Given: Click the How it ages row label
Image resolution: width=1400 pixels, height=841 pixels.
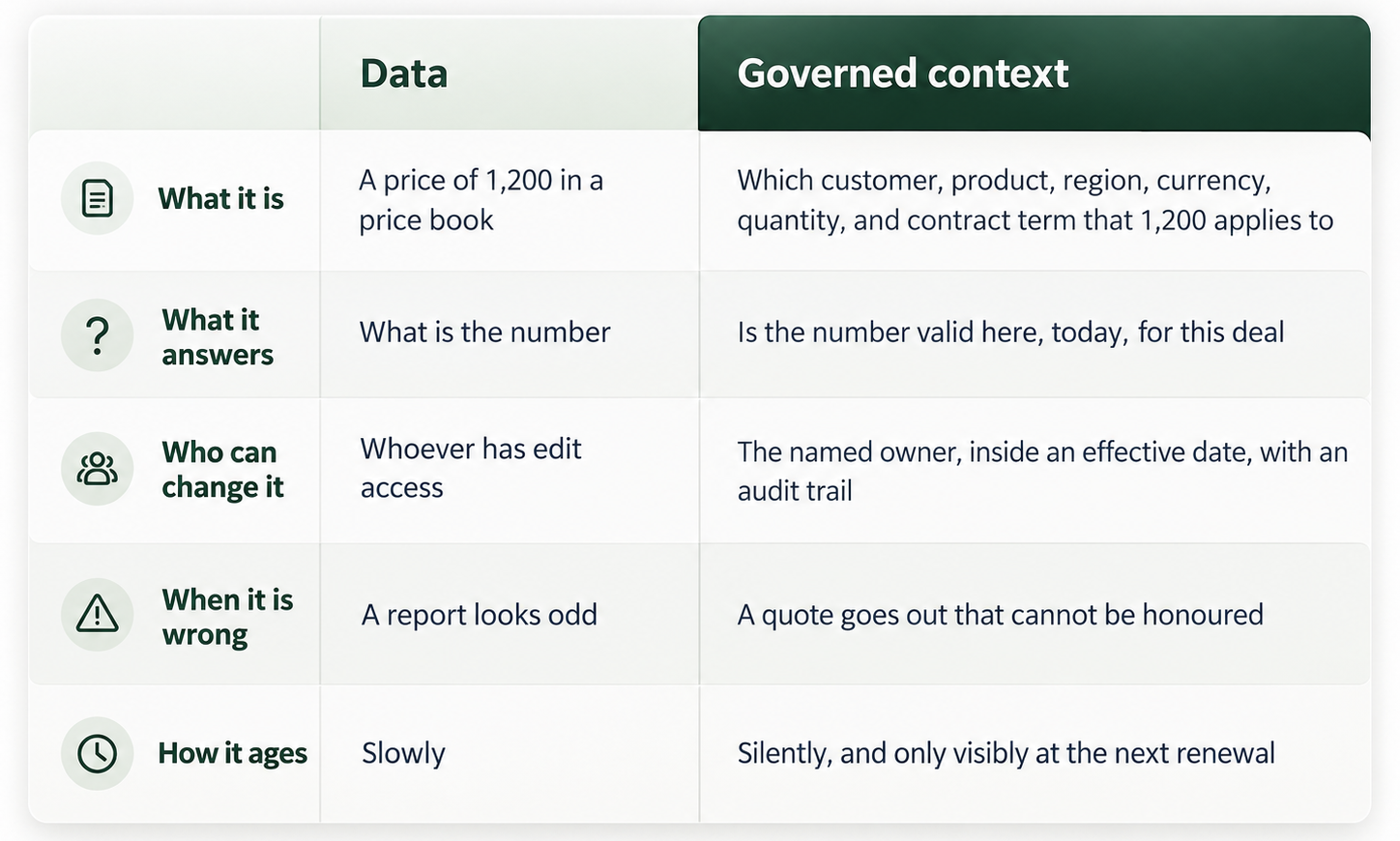Looking at the screenshot, I should pos(232,753).
